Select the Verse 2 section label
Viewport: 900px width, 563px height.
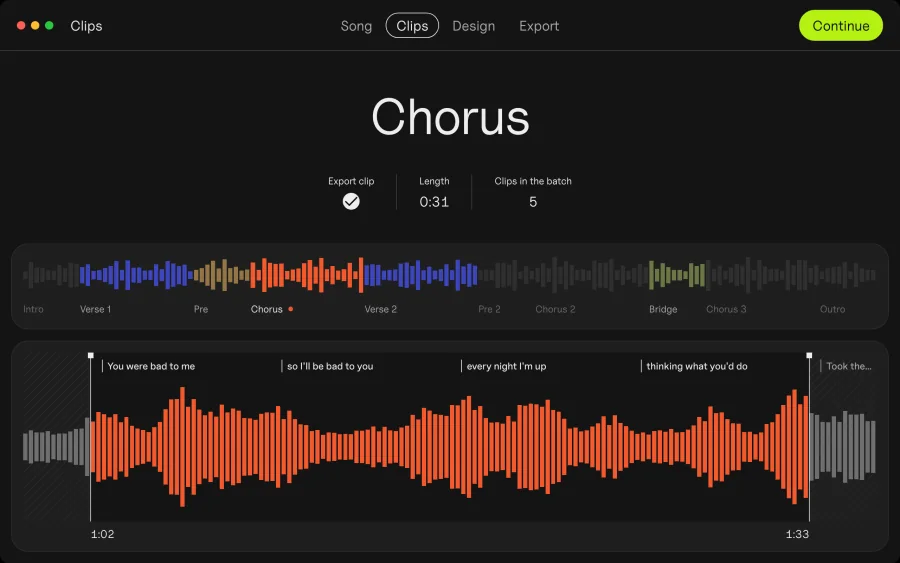coord(381,309)
